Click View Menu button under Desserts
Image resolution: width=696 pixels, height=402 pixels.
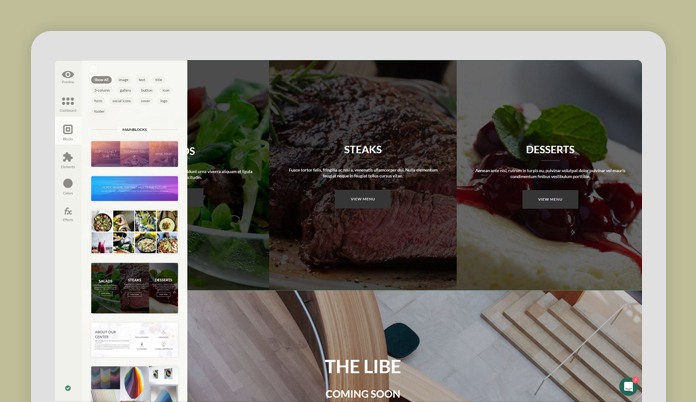tap(550, 199)
